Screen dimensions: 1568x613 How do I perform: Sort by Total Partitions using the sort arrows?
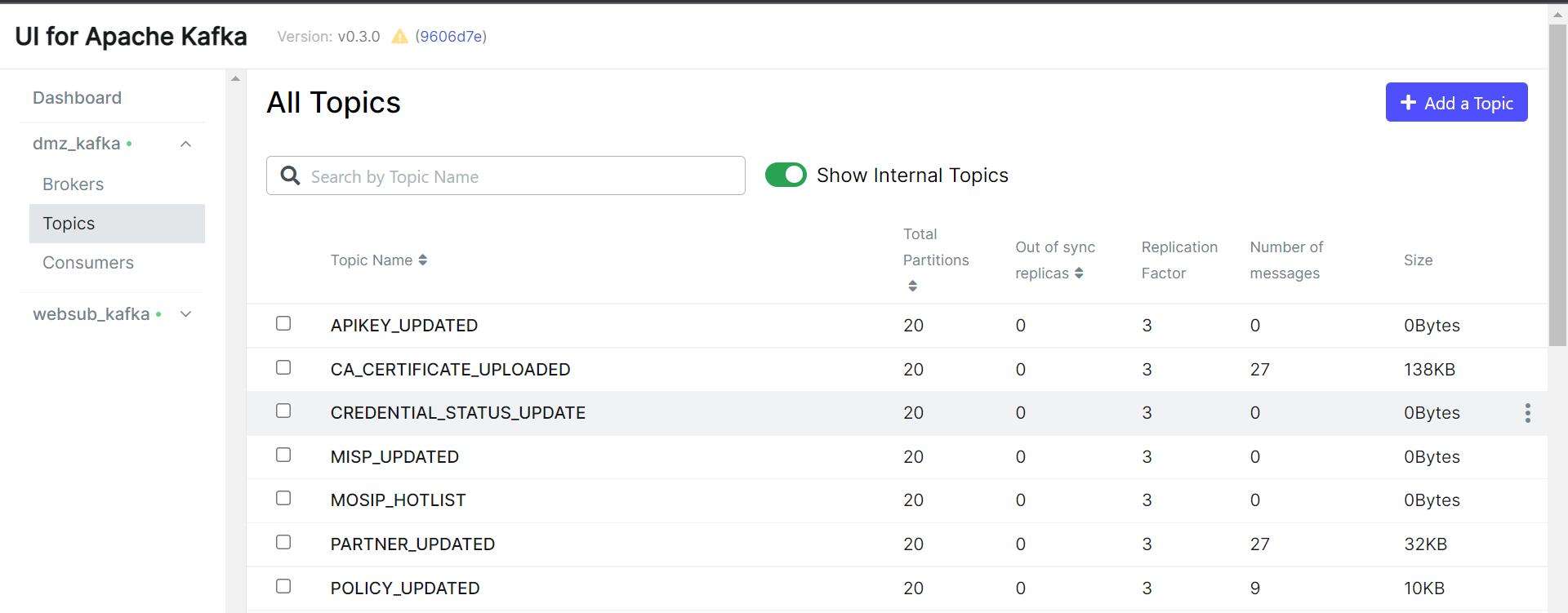[x=912, y=286]
